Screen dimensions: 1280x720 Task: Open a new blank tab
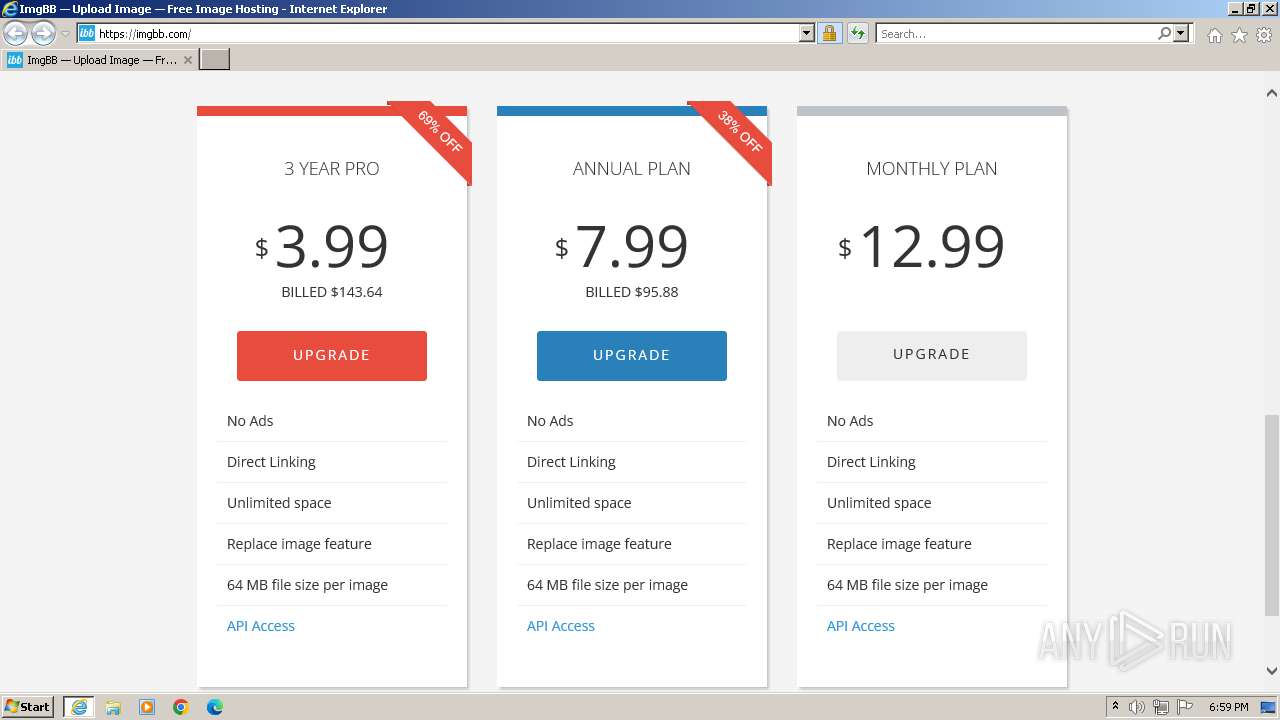pos(215,60)
